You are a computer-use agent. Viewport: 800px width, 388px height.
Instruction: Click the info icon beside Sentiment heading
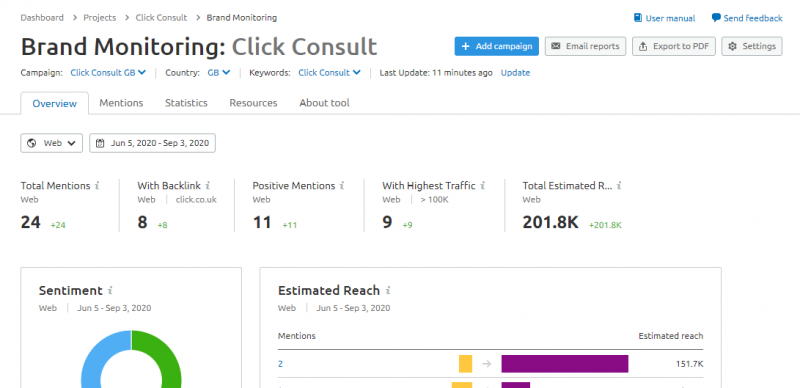(110, 291)
